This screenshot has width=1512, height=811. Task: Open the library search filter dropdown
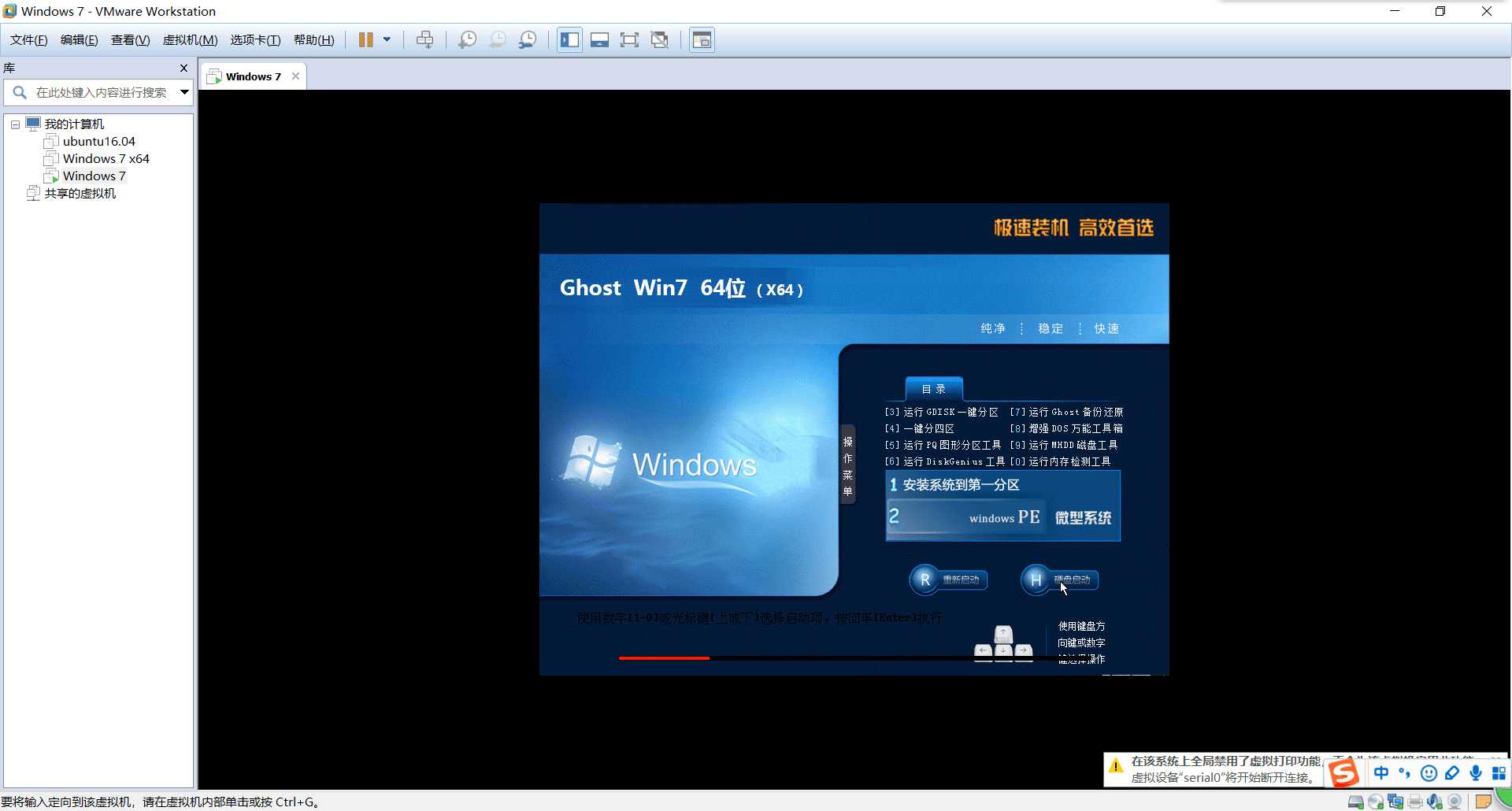pyautogui.click(x=184, y=93)
